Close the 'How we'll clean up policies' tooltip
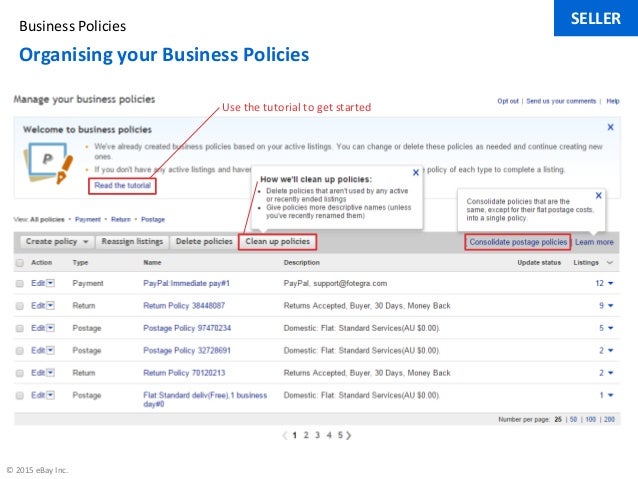Viewport: 638px width, 479px height. [415, 173]
